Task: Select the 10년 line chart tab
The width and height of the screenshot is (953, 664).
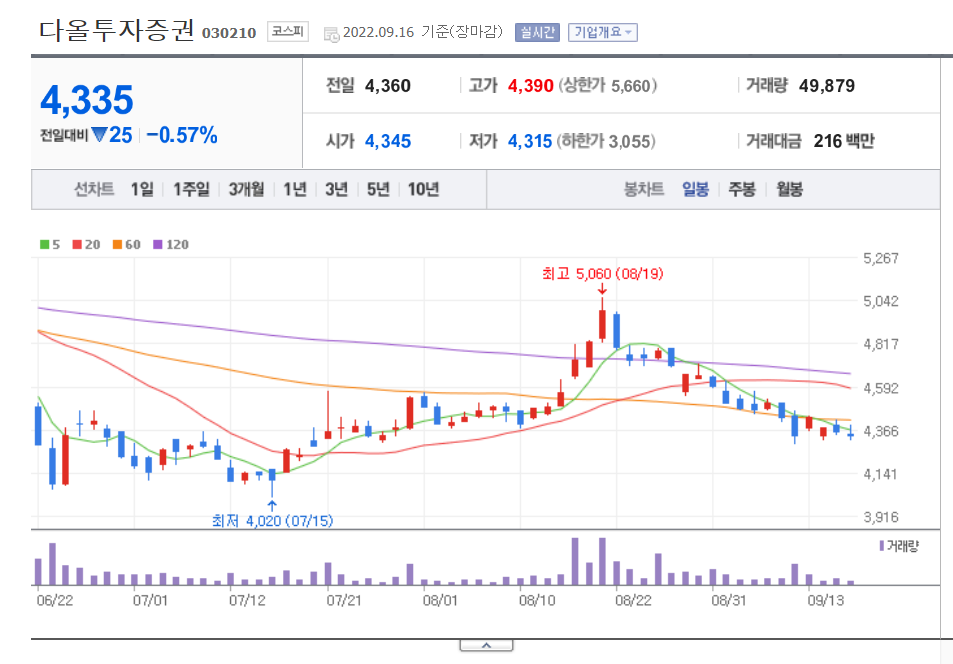Action: (423, 190)
